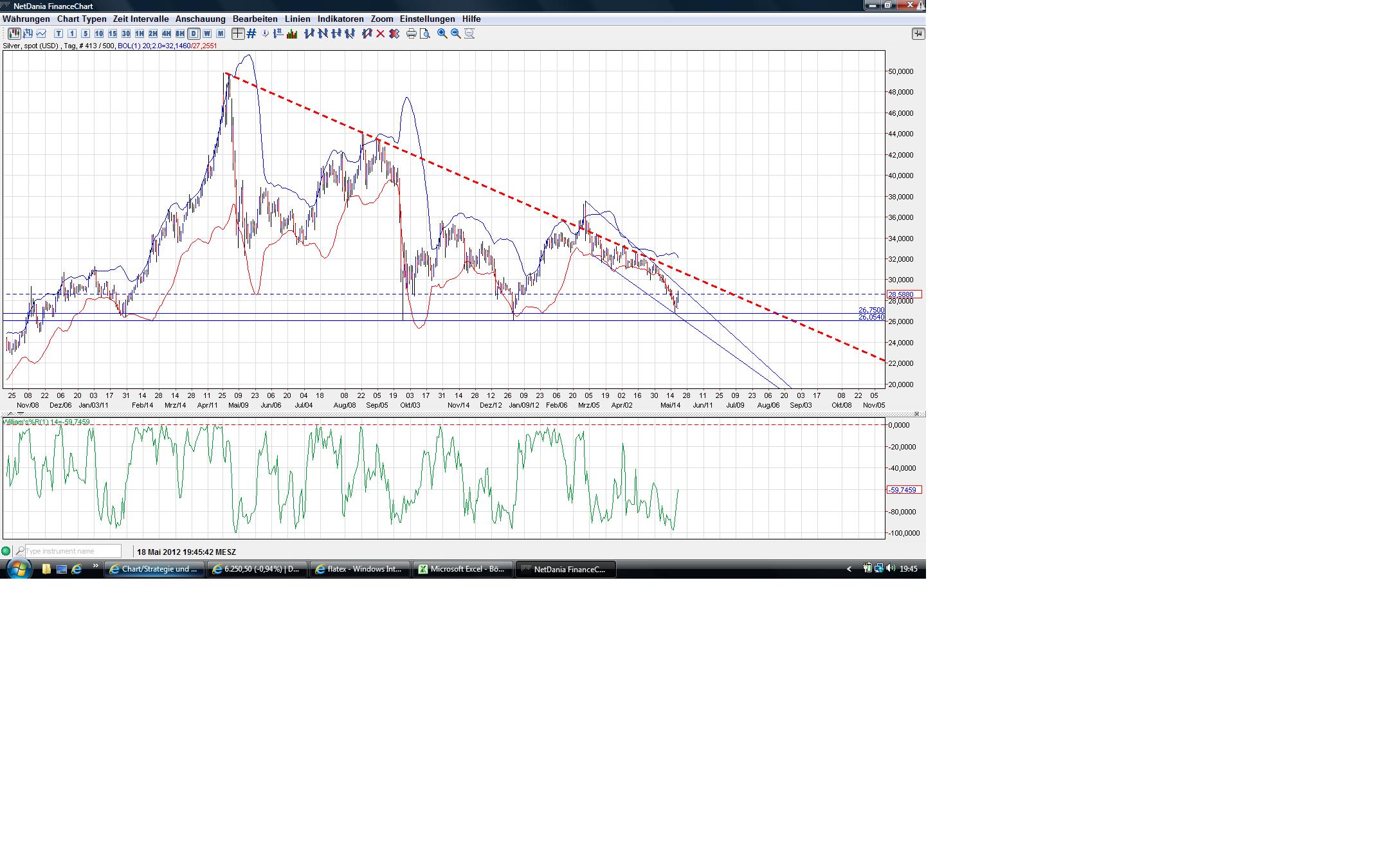This screenshot has height=868, width=1389.
Task: Click the zoom out magnifier icon
Action: pyautogui.click(x=456, y=33)
